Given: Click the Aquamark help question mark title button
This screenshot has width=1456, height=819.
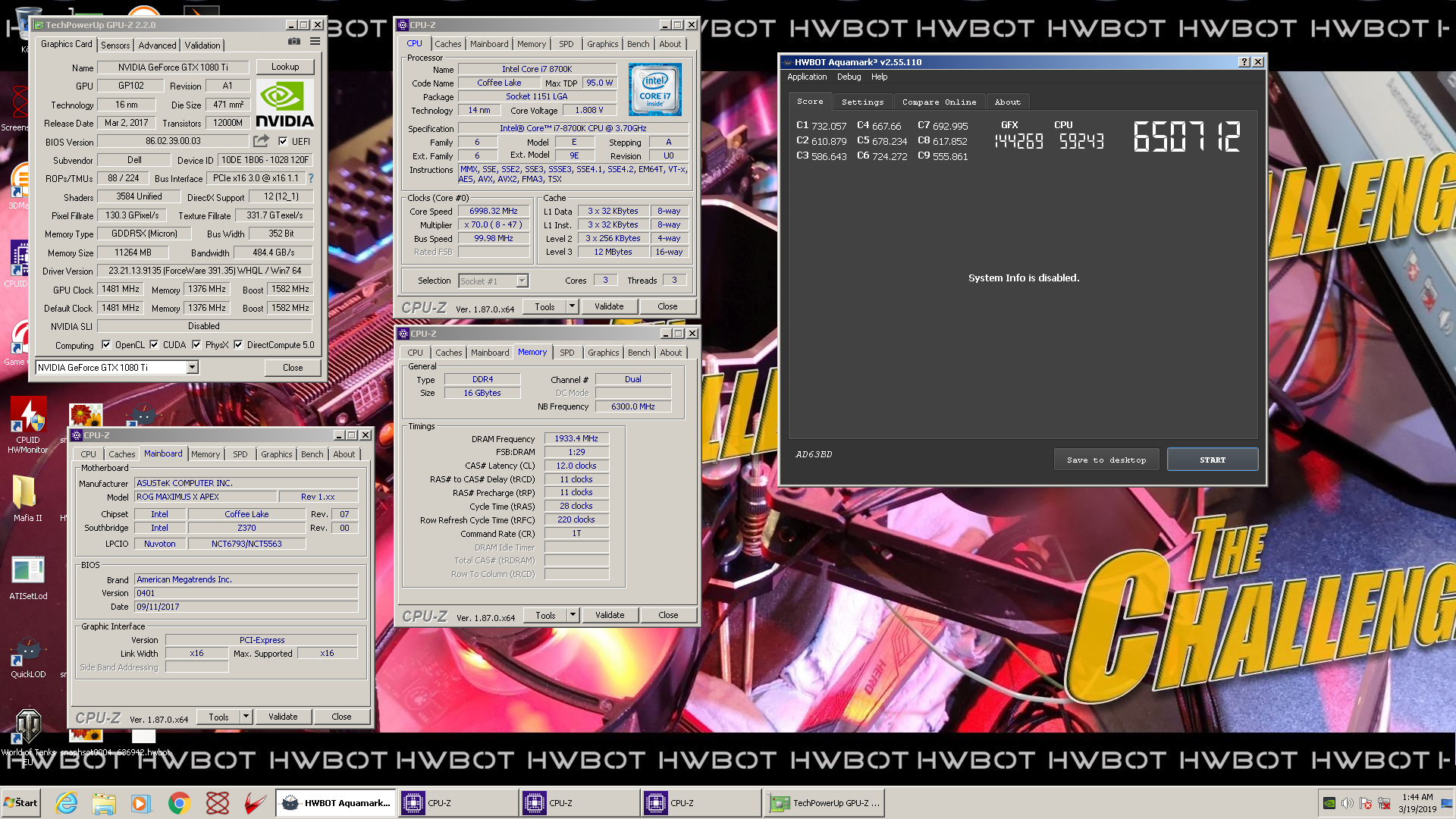Looking at the screenshot, I should point(1244,62).
